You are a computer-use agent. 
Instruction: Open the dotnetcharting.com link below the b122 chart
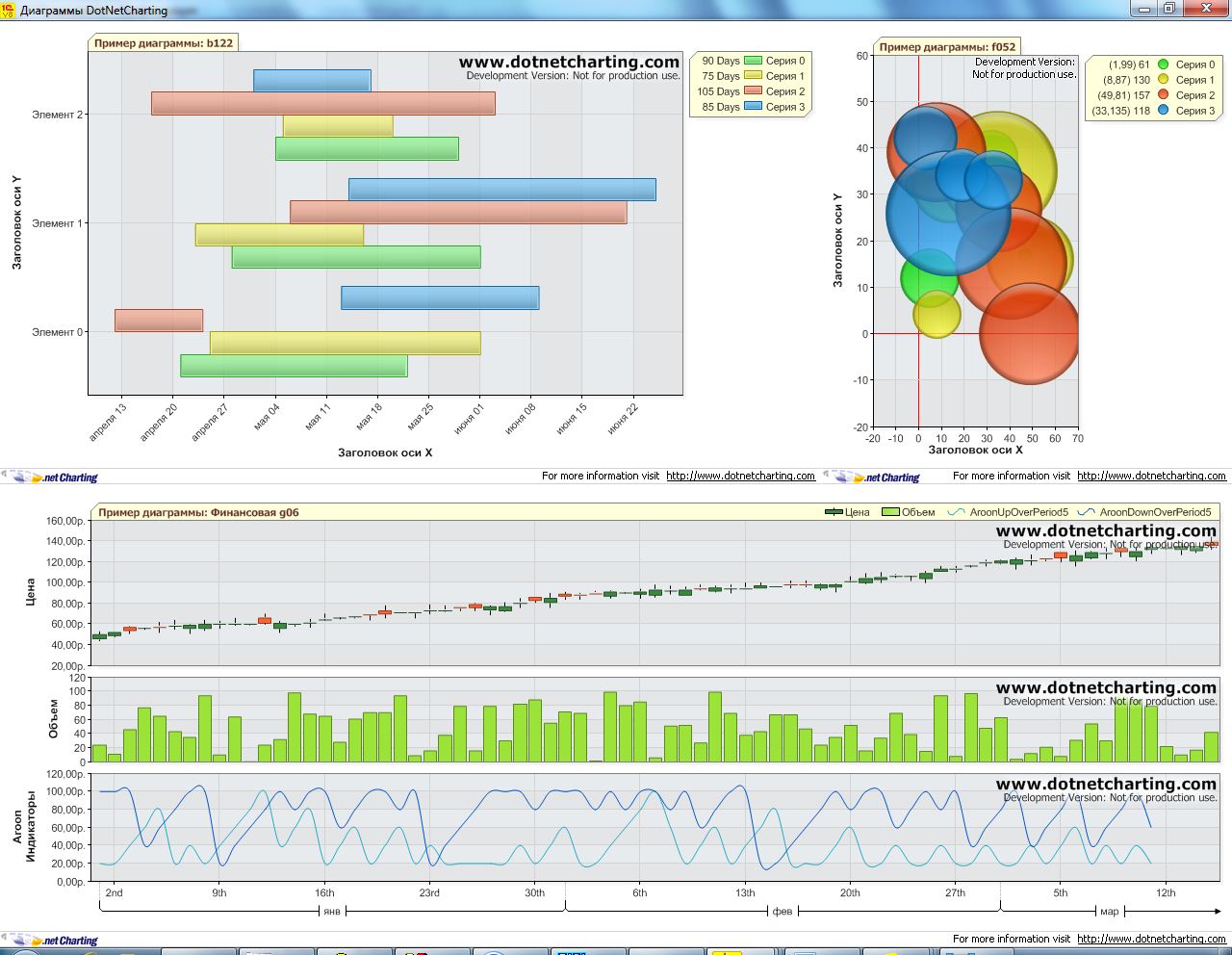pyautogui.click(x=740, y=476)
